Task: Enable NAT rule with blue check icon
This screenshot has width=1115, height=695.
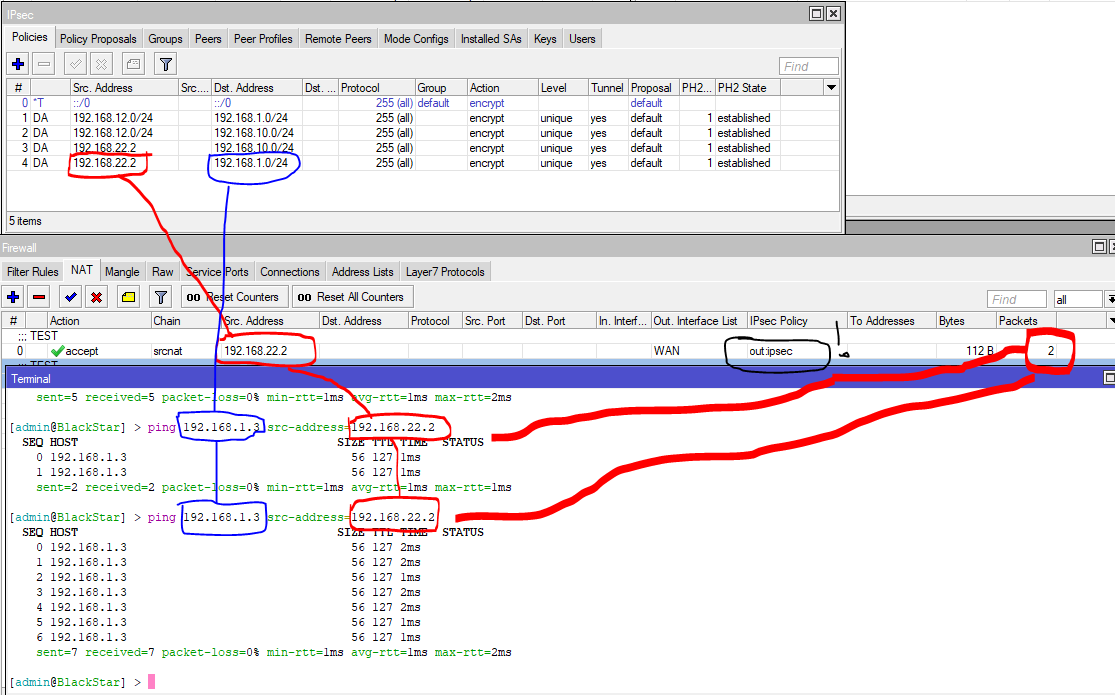Action: point(70,297)
